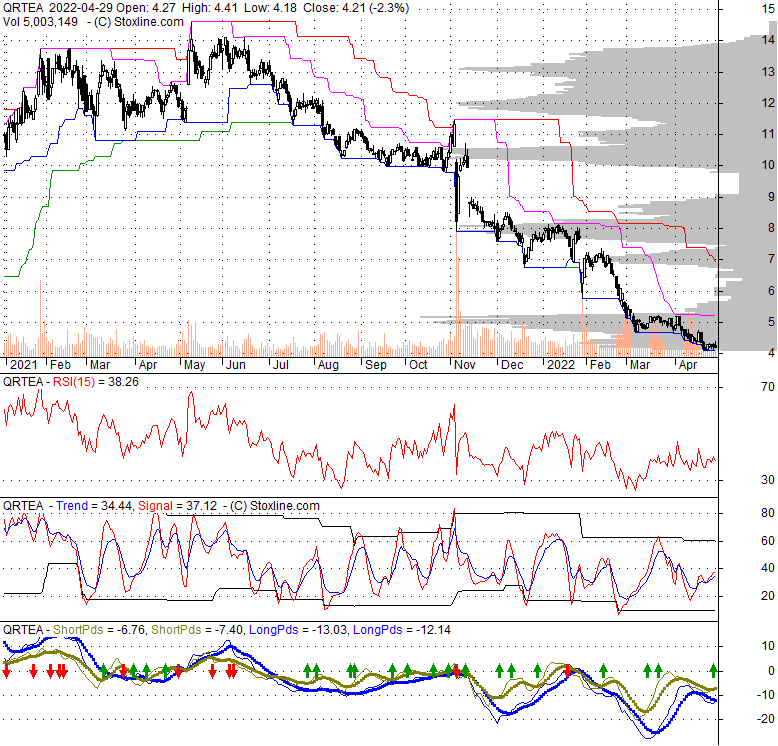Click the High: 4.41 value

click(x=209, y=8)
